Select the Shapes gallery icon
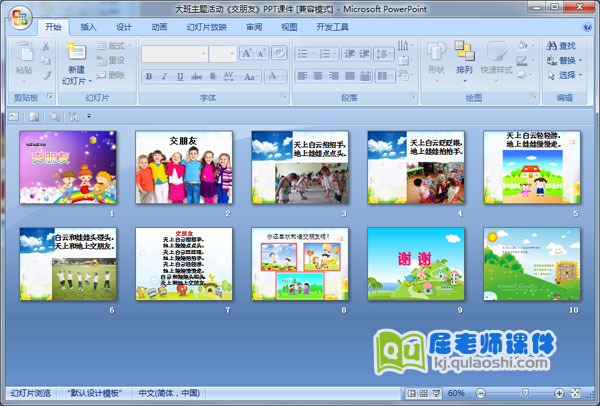 pyautogui.click(x=437, y=51)
